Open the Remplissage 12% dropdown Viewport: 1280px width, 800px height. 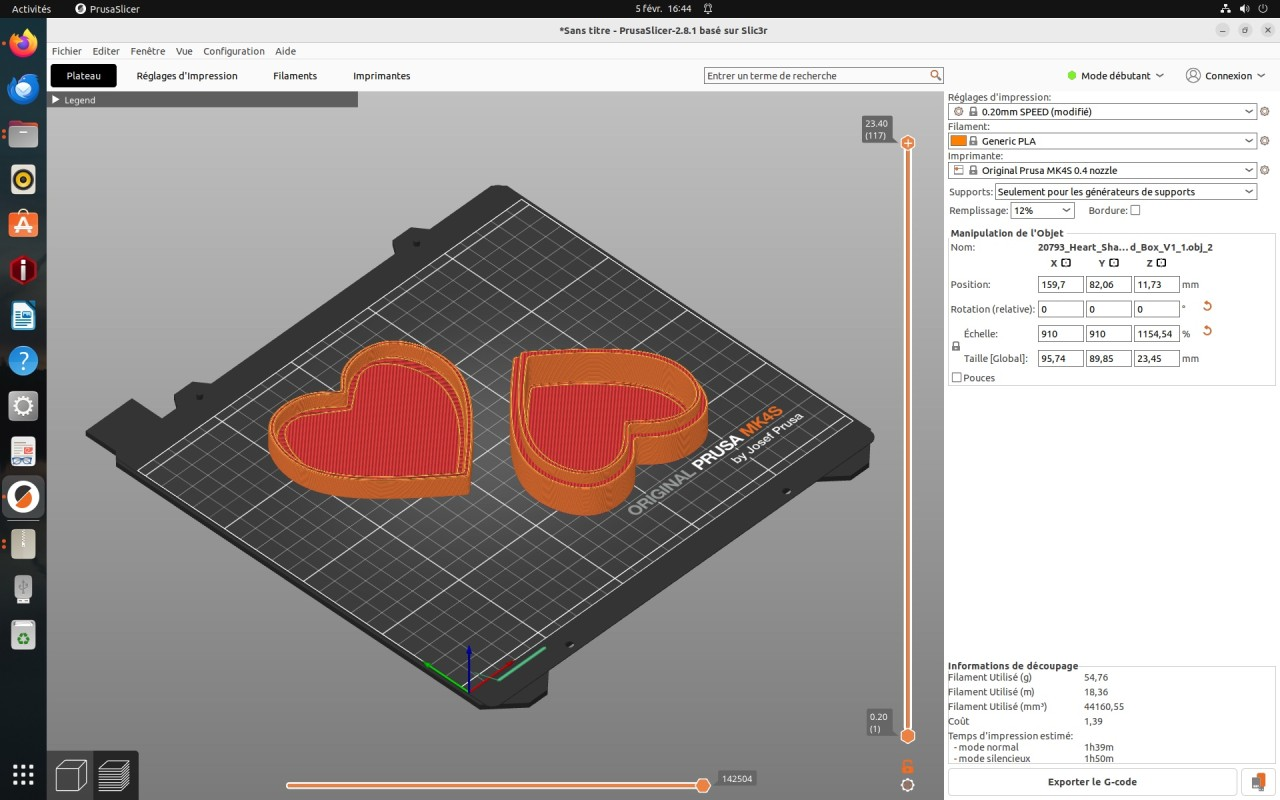(1041, 211)
